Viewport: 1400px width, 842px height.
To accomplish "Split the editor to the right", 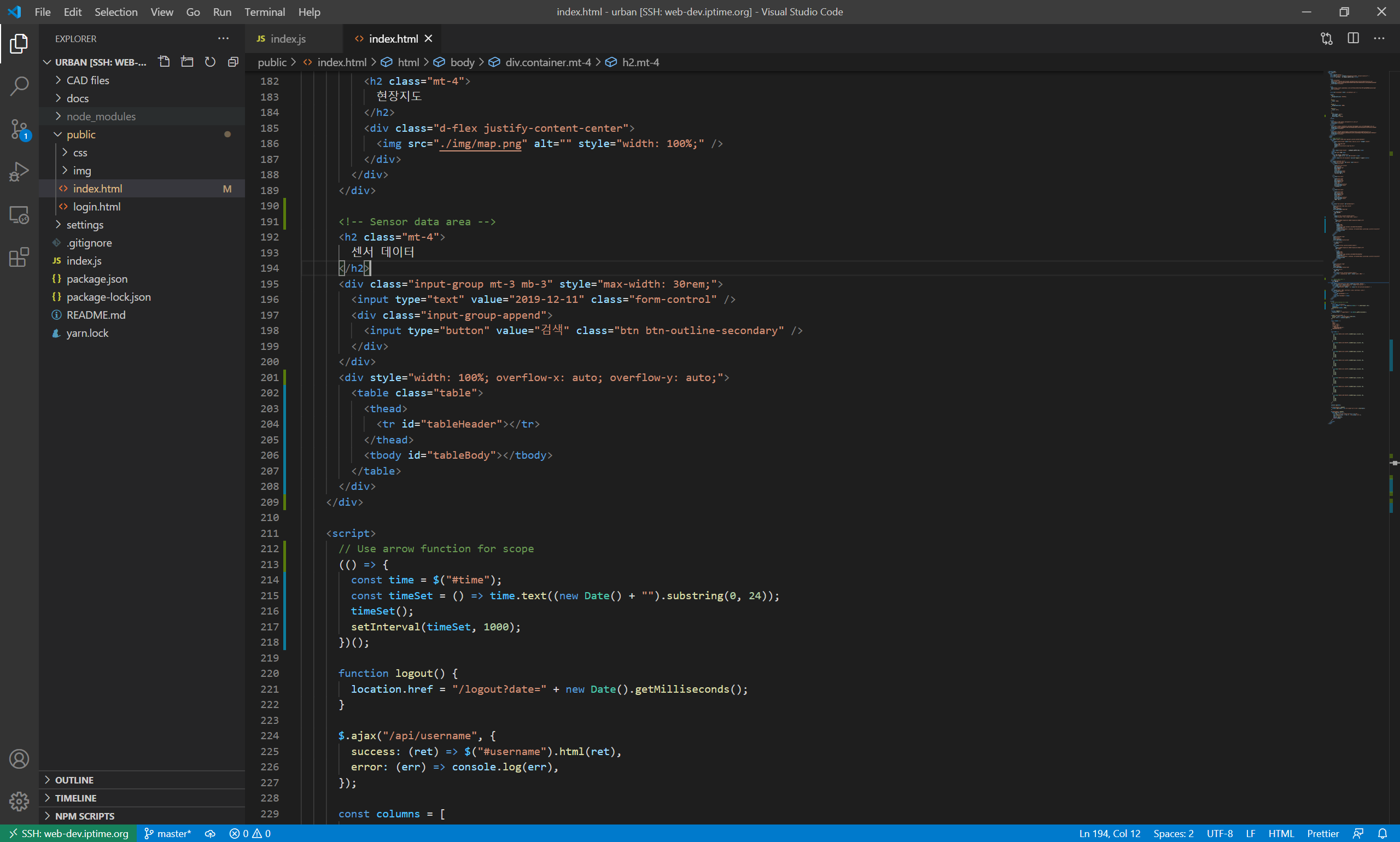I will click(x=1353, y=39).
